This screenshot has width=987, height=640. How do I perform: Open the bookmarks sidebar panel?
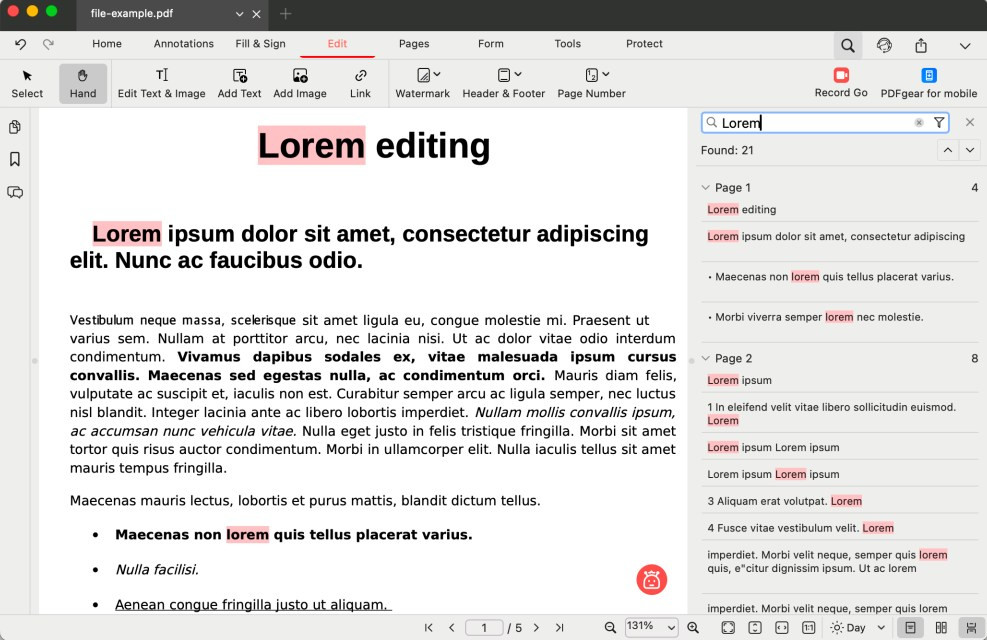click(15, 159)
